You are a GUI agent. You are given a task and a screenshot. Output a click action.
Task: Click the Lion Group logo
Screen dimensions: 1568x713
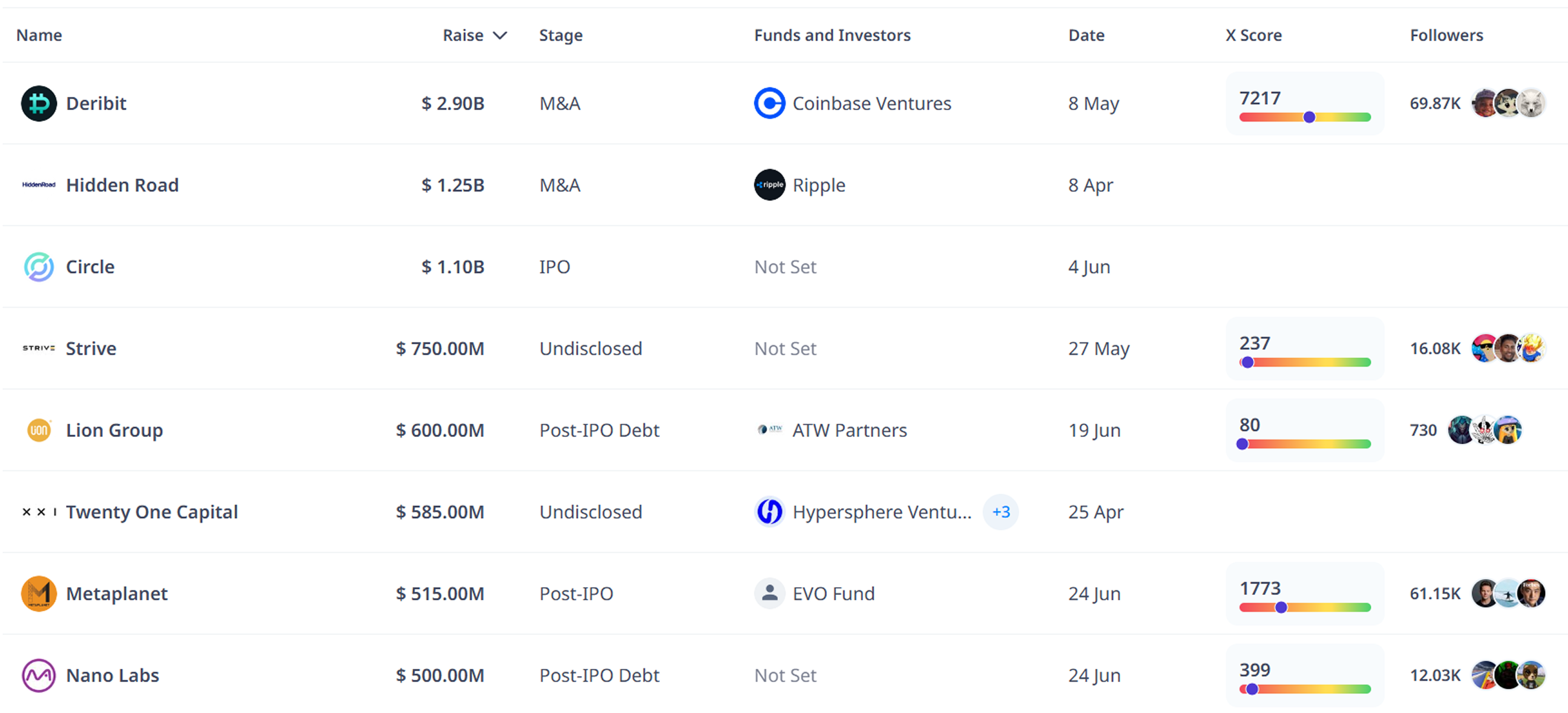click(38, 430)
